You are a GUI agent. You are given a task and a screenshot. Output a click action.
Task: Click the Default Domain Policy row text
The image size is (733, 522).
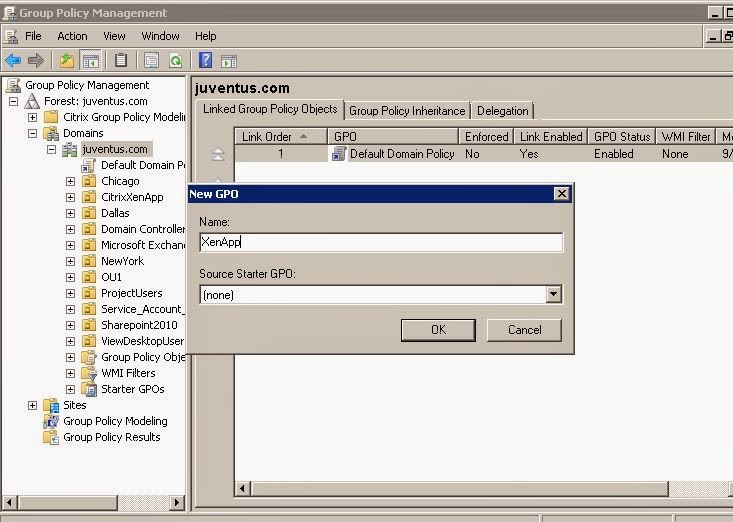402,154
